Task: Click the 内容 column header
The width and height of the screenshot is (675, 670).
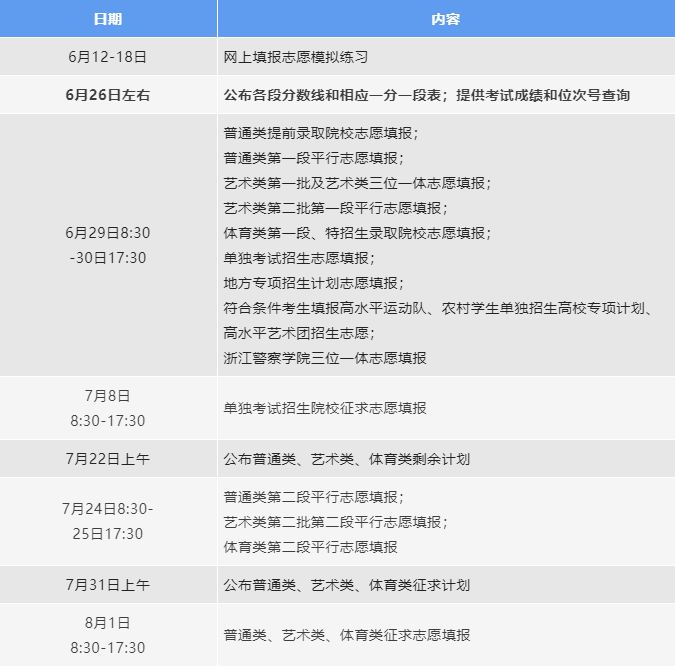Action: coord(446,19)
